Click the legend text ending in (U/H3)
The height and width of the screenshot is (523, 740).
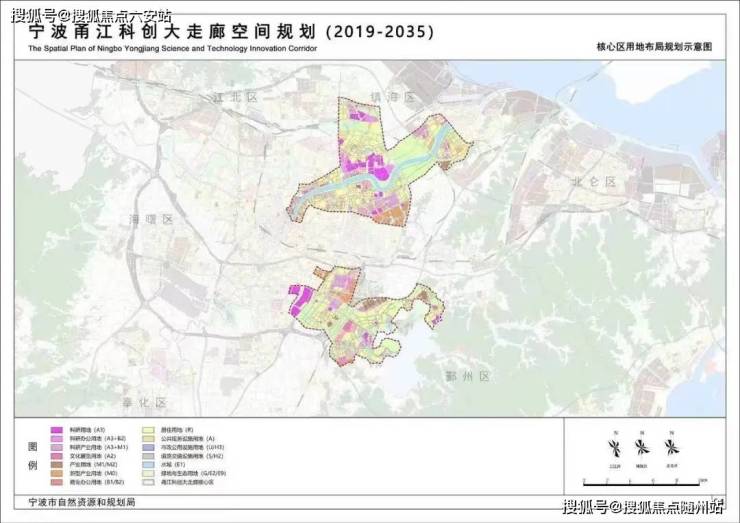click(x=192, y=447)
